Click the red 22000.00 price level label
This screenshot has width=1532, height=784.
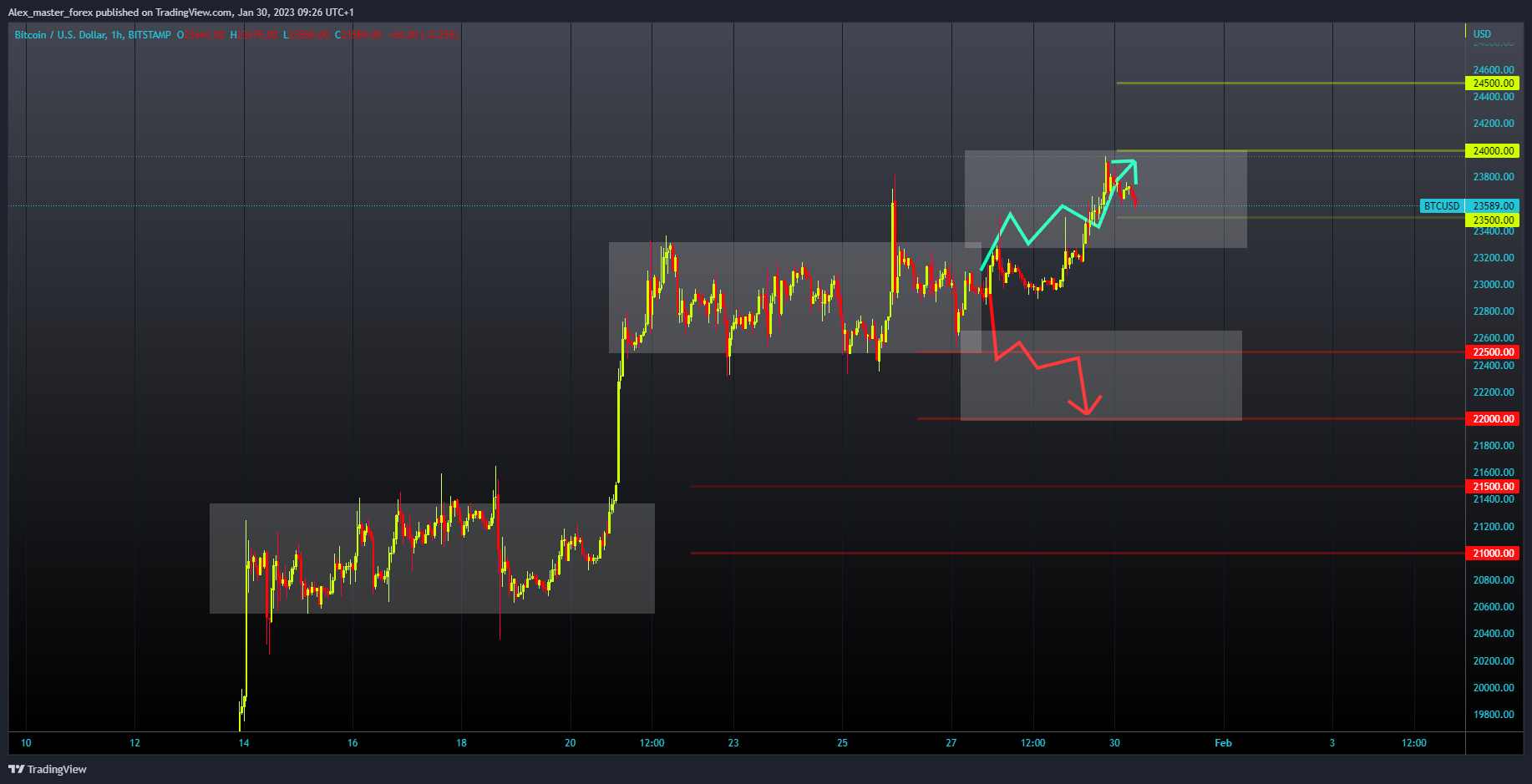1493,419
